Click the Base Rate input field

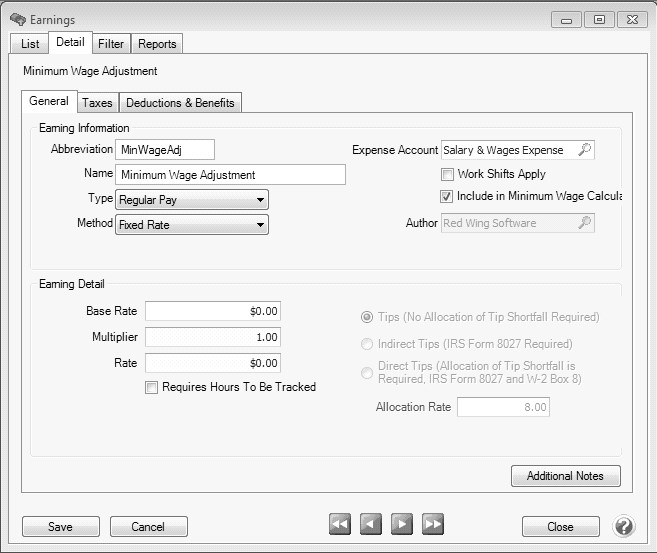[x=212, y=311]
